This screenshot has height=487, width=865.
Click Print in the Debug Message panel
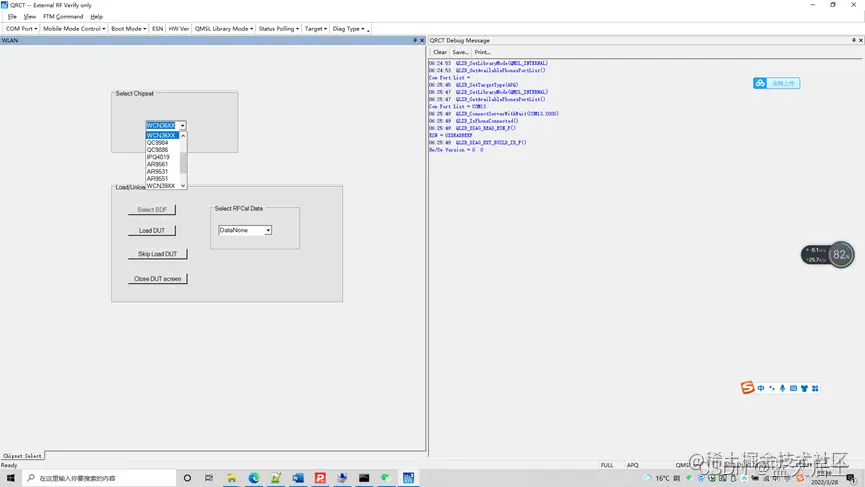click(x=482, y=52)
